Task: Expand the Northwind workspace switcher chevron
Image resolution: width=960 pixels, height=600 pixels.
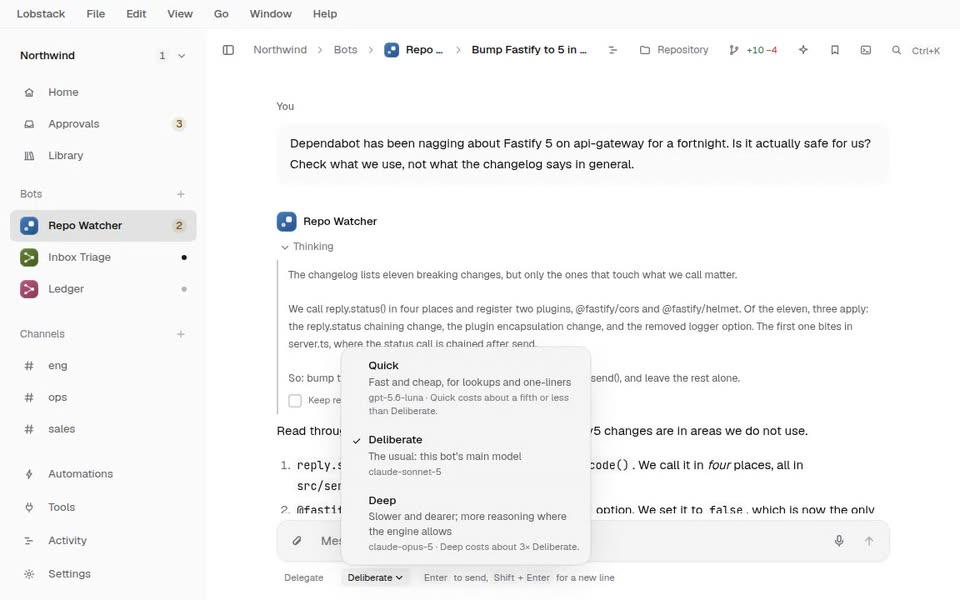Action: tap(181, 56)
